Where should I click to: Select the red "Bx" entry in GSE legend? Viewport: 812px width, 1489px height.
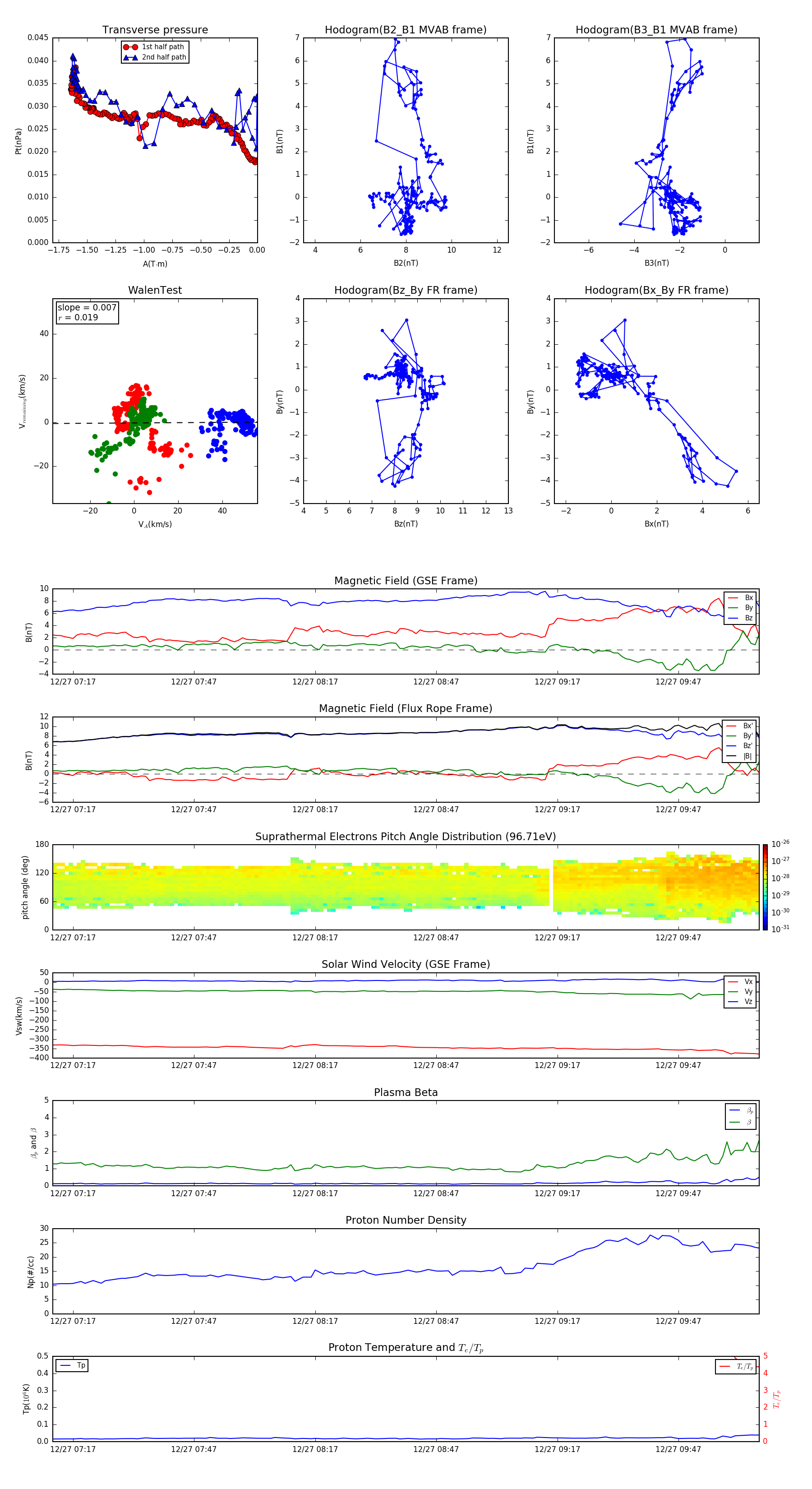click(x=740, y=598)
